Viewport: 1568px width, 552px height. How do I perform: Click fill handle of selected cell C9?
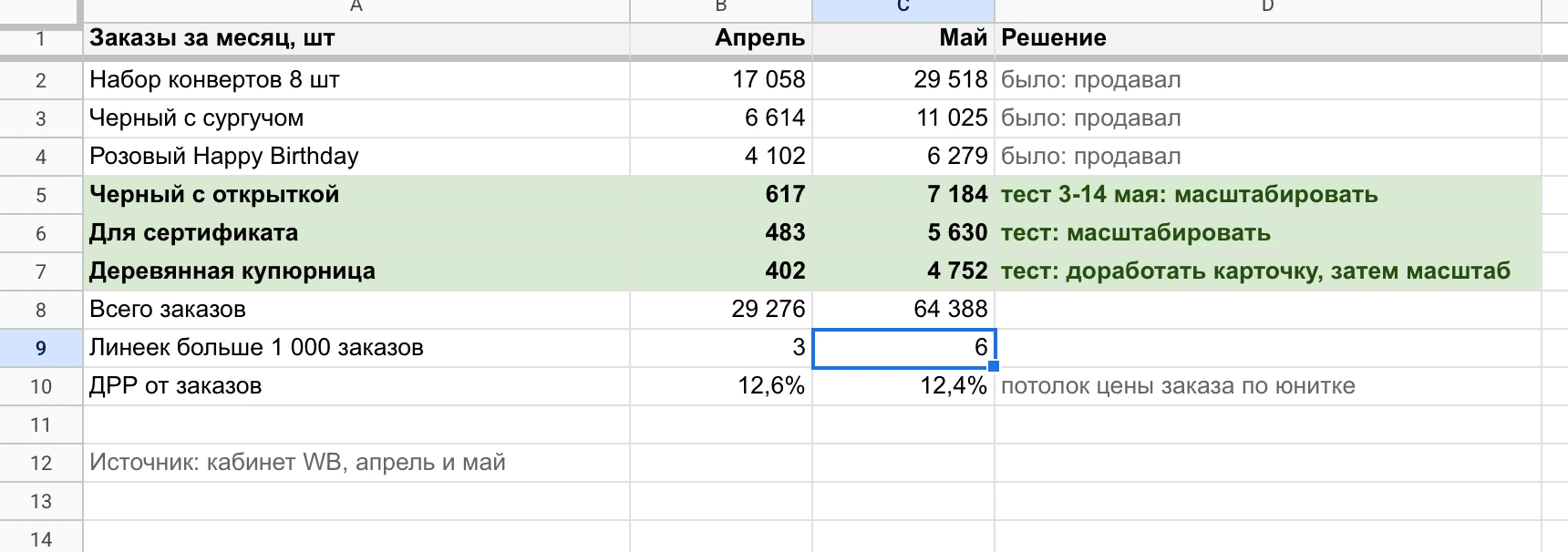tap(994, 366)
